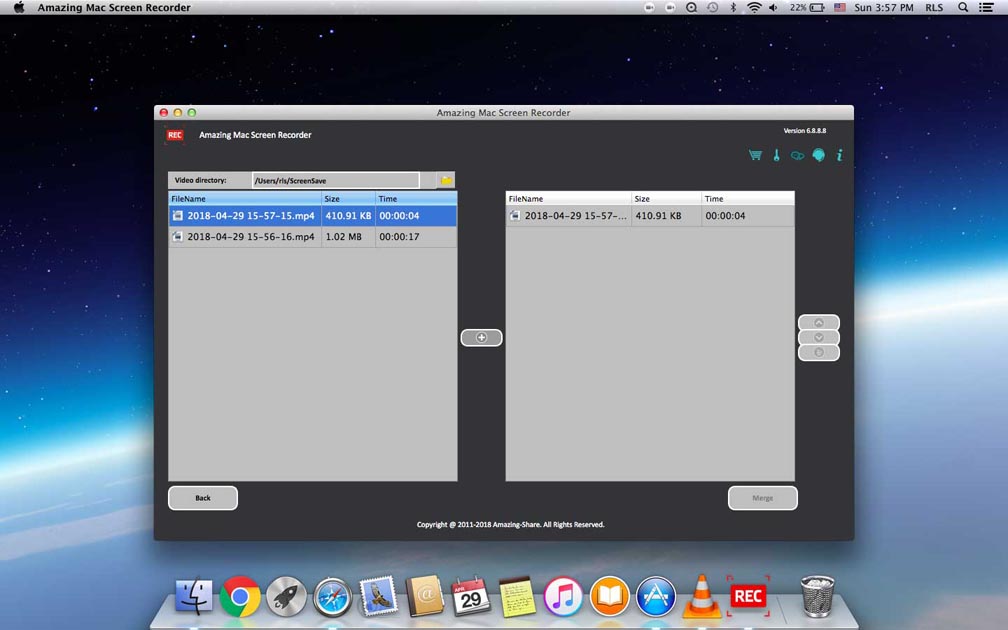Move merge item down with arrow button

coord(818,338)
